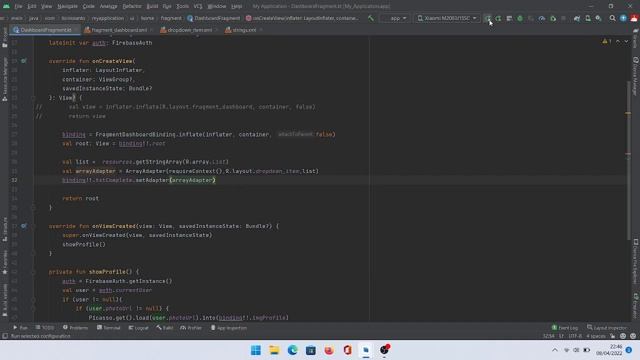
Task: Open the Project tool window sidebar button
Action: point(5,38)
